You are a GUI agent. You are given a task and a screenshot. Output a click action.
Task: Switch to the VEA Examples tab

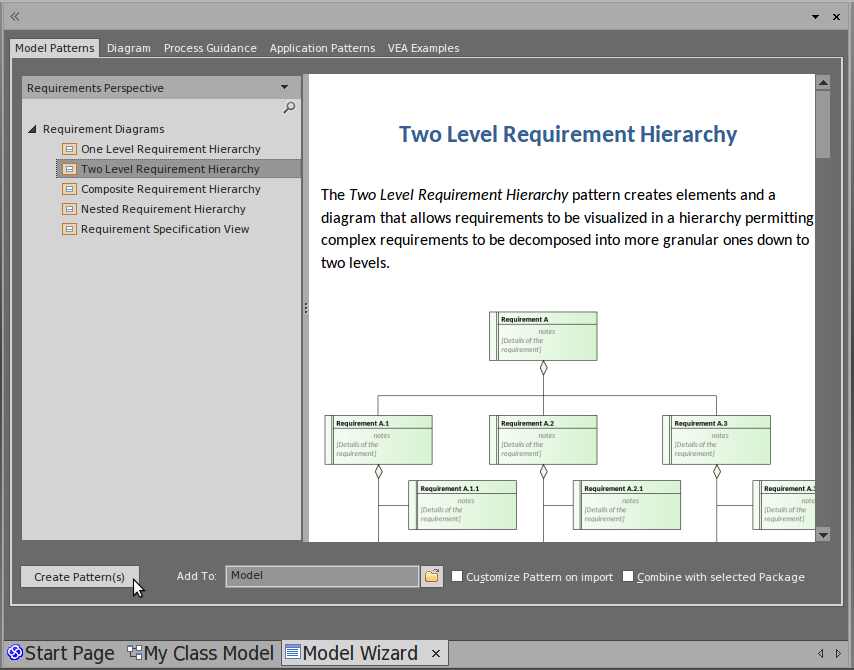click(x=423, y=48)
